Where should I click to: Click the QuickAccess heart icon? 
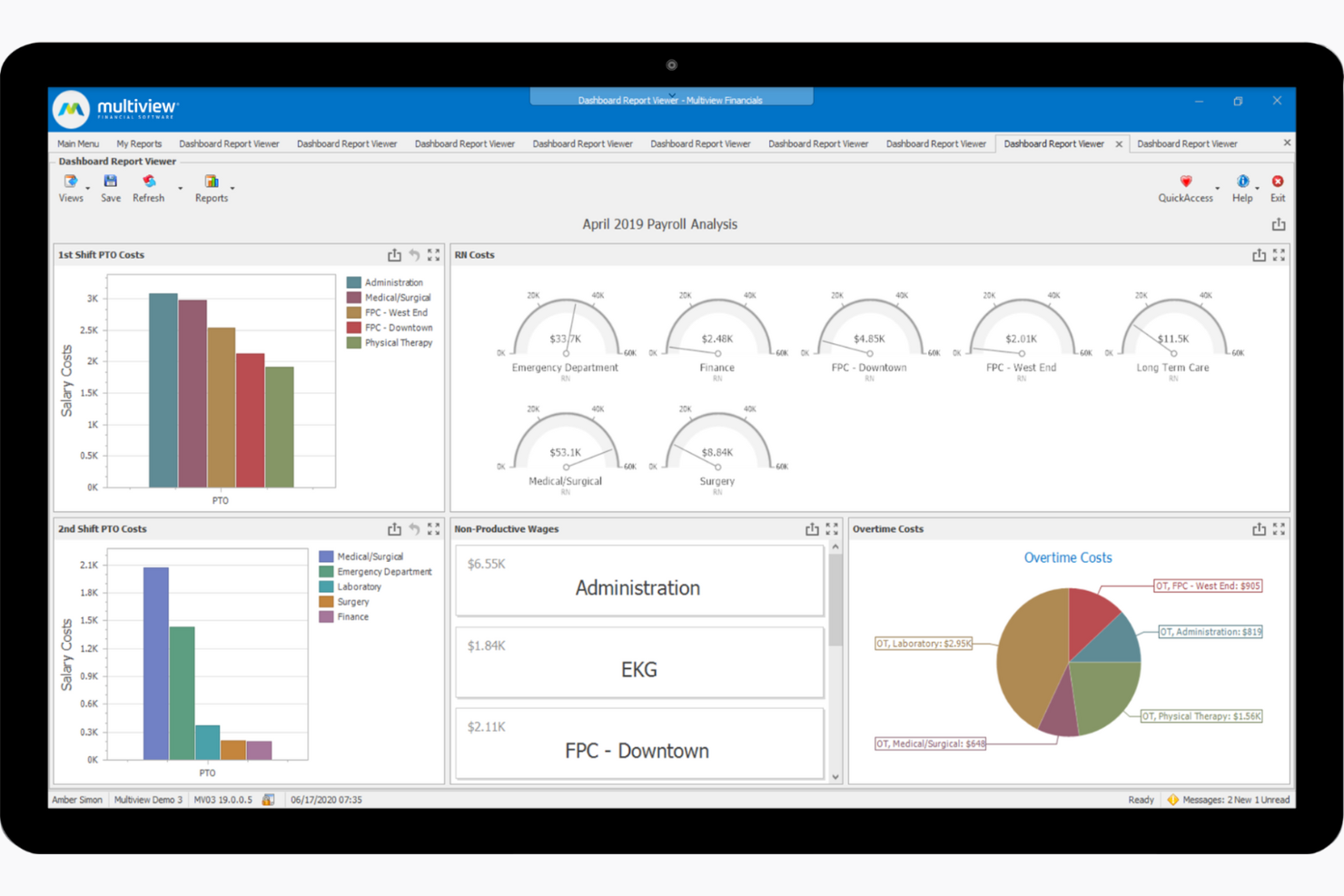pyautogui.click(x=1186, y=182)
